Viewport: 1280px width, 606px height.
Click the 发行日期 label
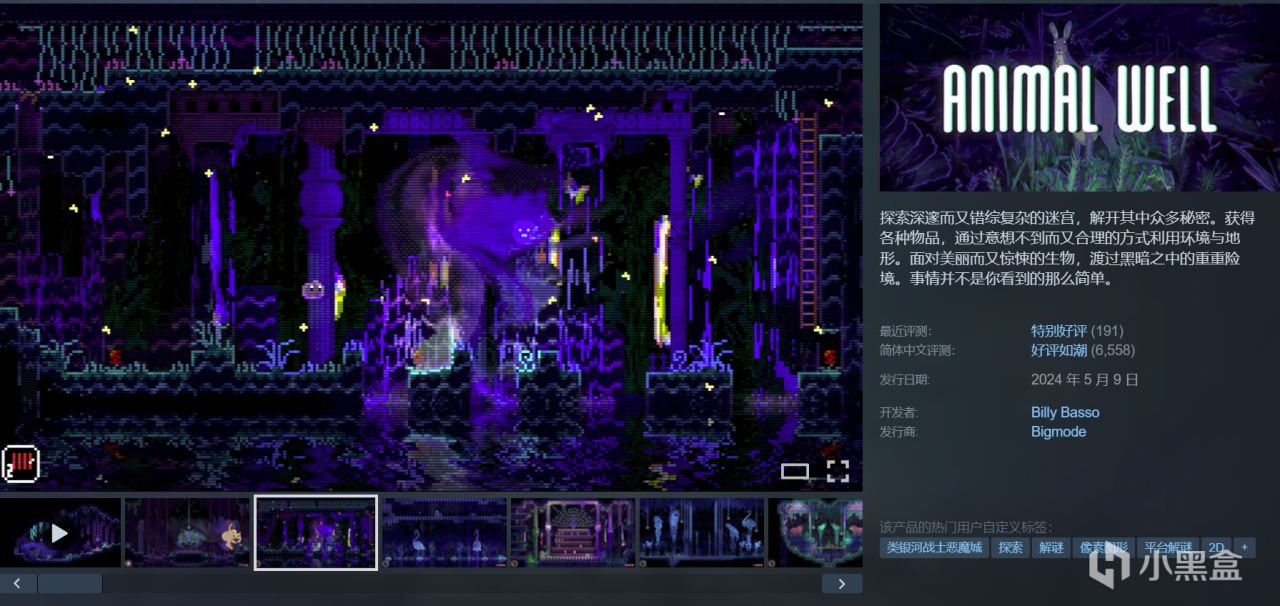pos(905,380)
